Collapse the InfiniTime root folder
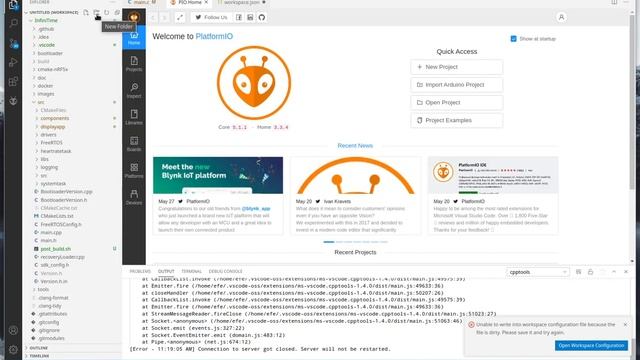The width and height of the screenshot is (640, 360). (46, 20)
